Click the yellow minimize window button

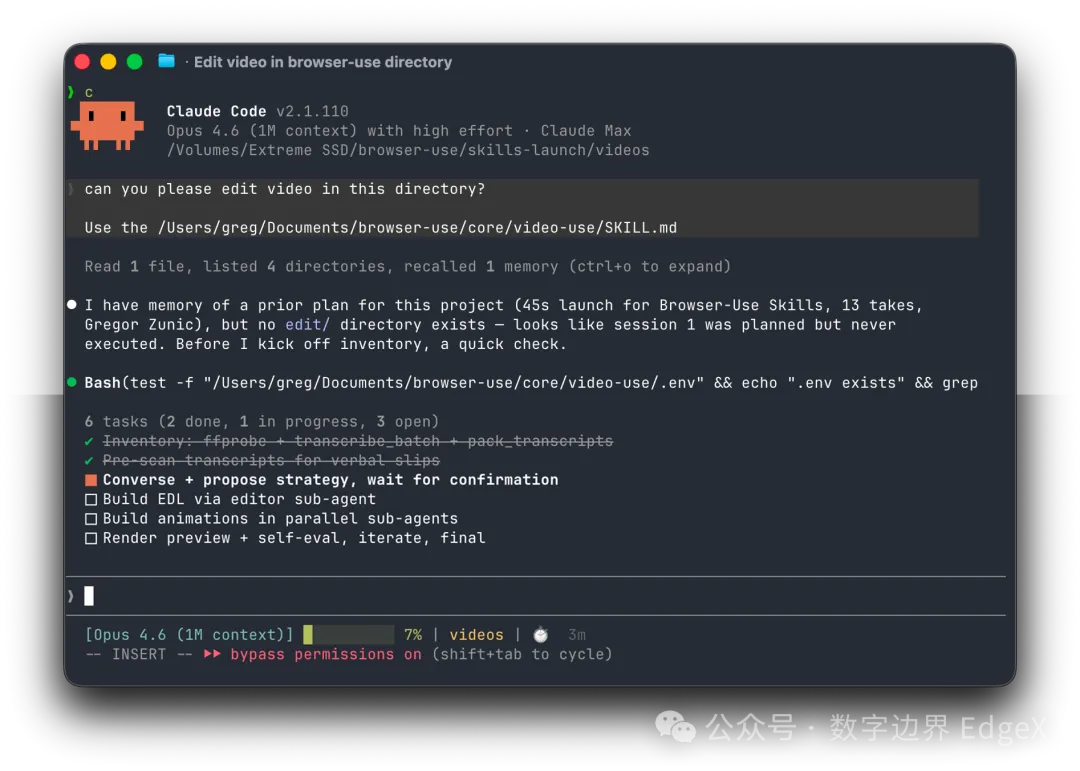[108, 62]
